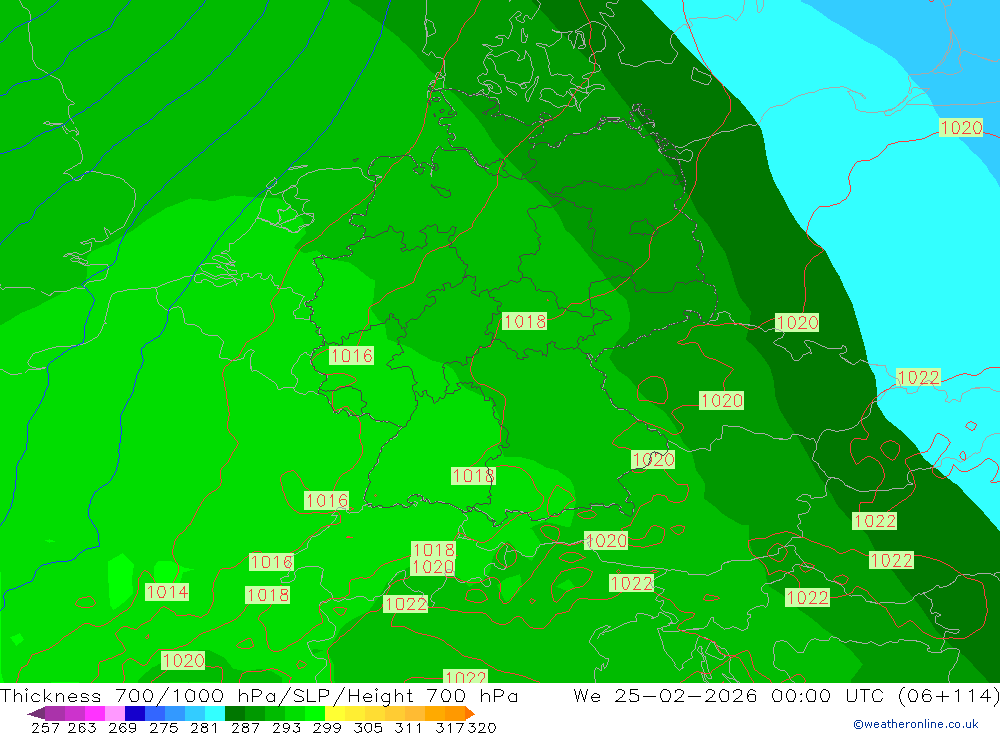Click the cyan legend swatch before 287

pos(214,713)
